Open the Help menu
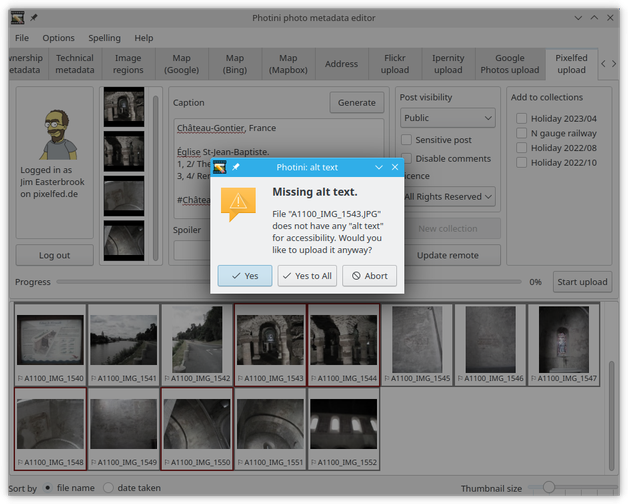The width and height of the screenshot is (628, 504). click(x=144, y=38)
